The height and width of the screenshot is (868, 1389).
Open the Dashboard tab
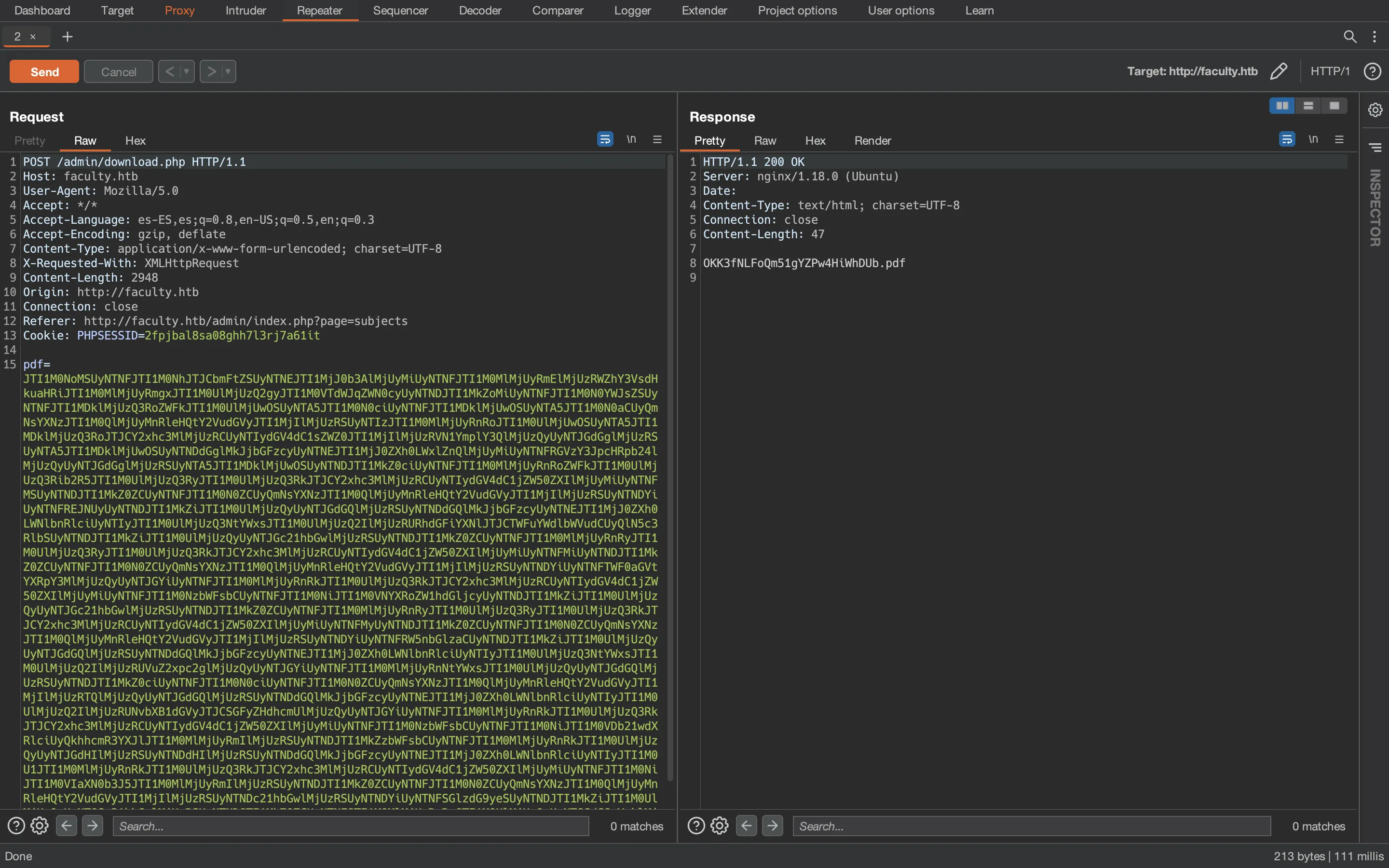click(x=42, y=10)
